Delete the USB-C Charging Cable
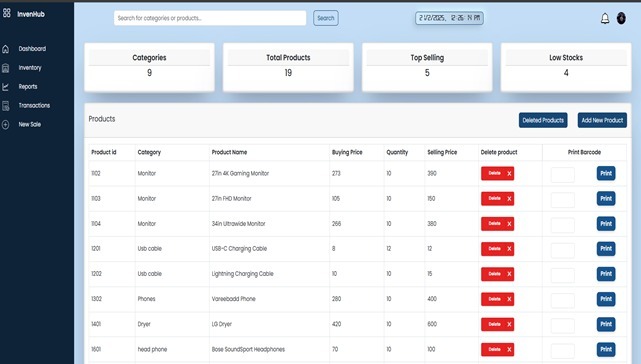Screen dimensions: 641x364 click(498, 249)
